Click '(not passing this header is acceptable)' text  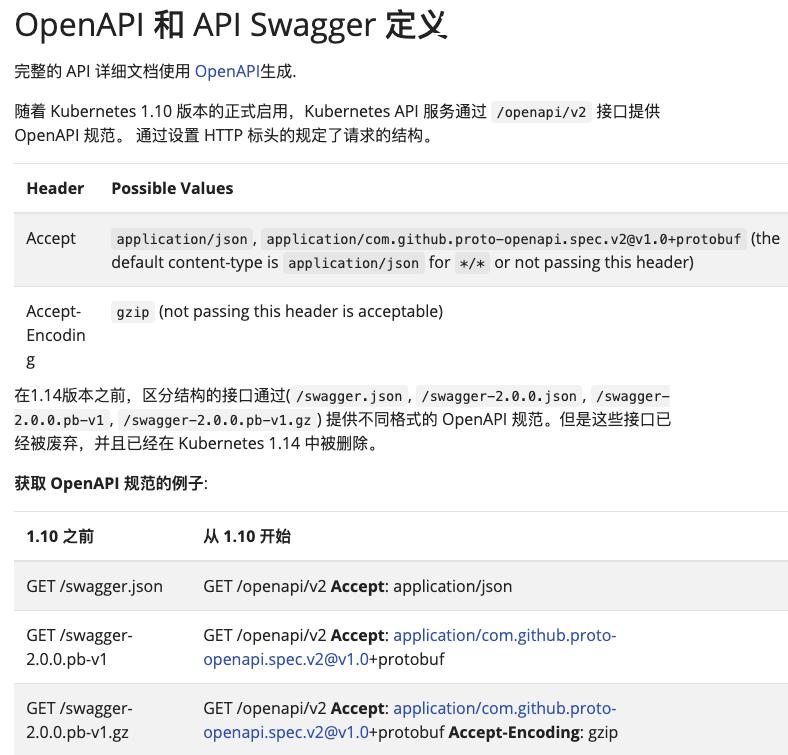pos(301,312)
